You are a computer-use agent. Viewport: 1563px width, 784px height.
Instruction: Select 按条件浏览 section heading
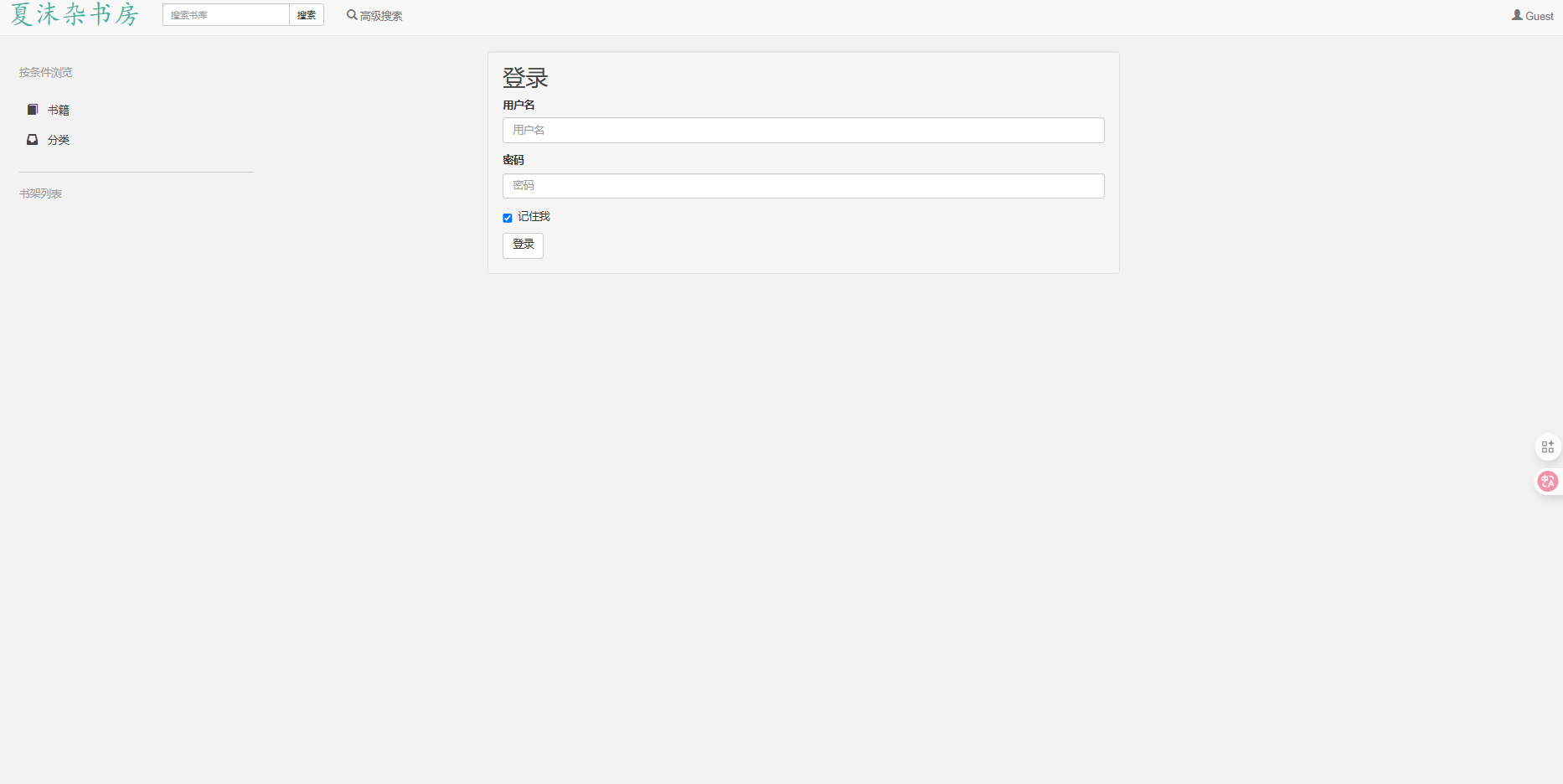pyautogui.click(x=44, y=72)
